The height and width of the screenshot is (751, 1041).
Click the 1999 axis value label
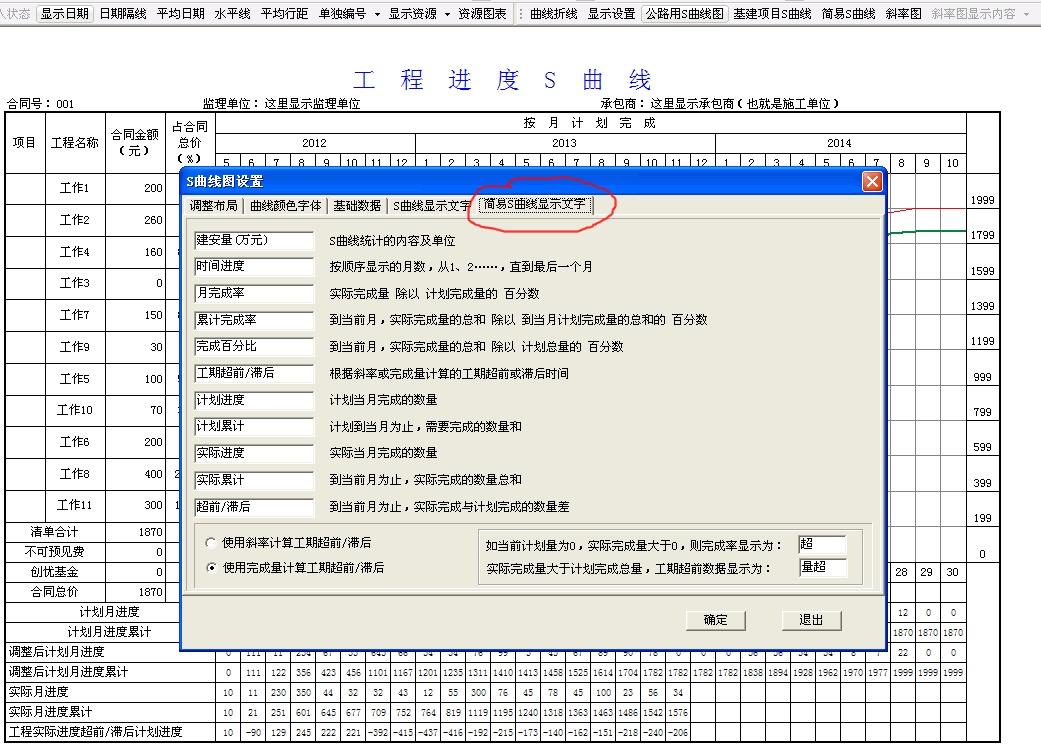pos(983,201)
